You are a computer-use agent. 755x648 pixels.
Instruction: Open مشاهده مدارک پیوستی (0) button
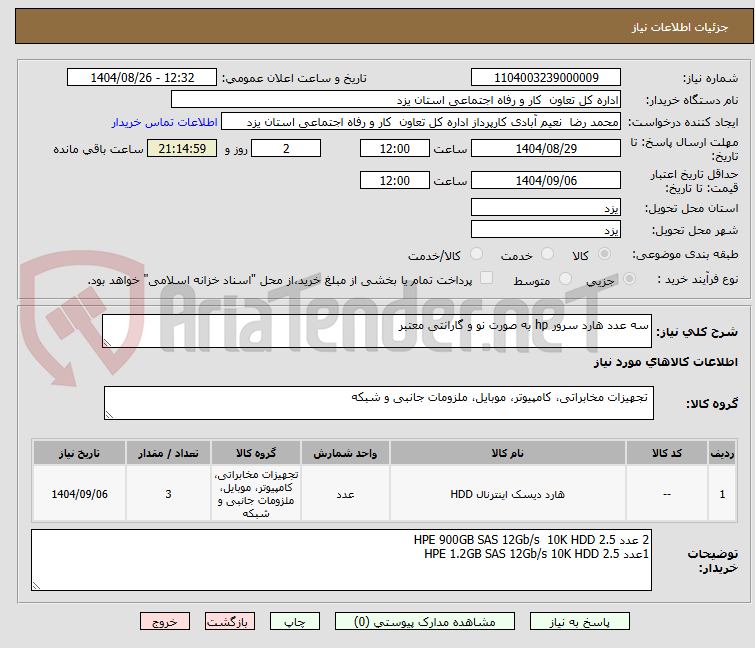pos(425,622)
